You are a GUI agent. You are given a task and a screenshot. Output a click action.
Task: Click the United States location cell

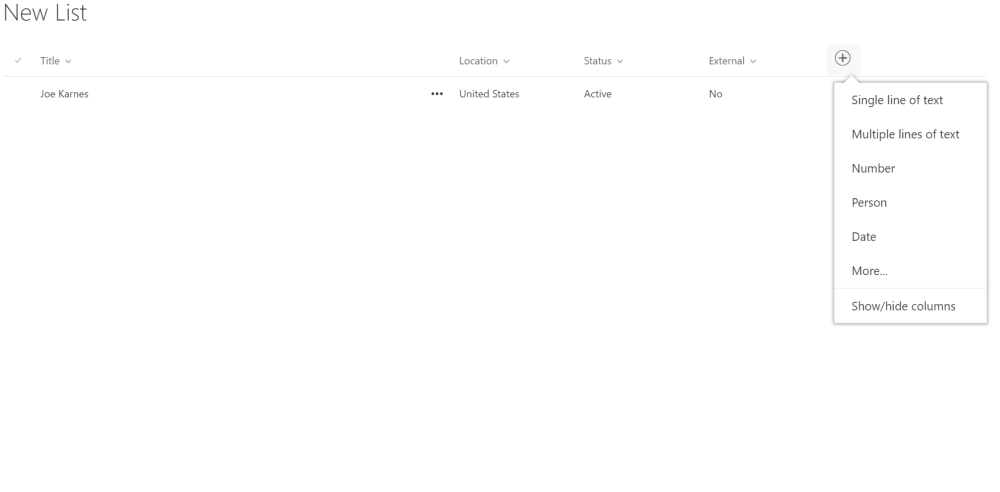click(488, 94)
